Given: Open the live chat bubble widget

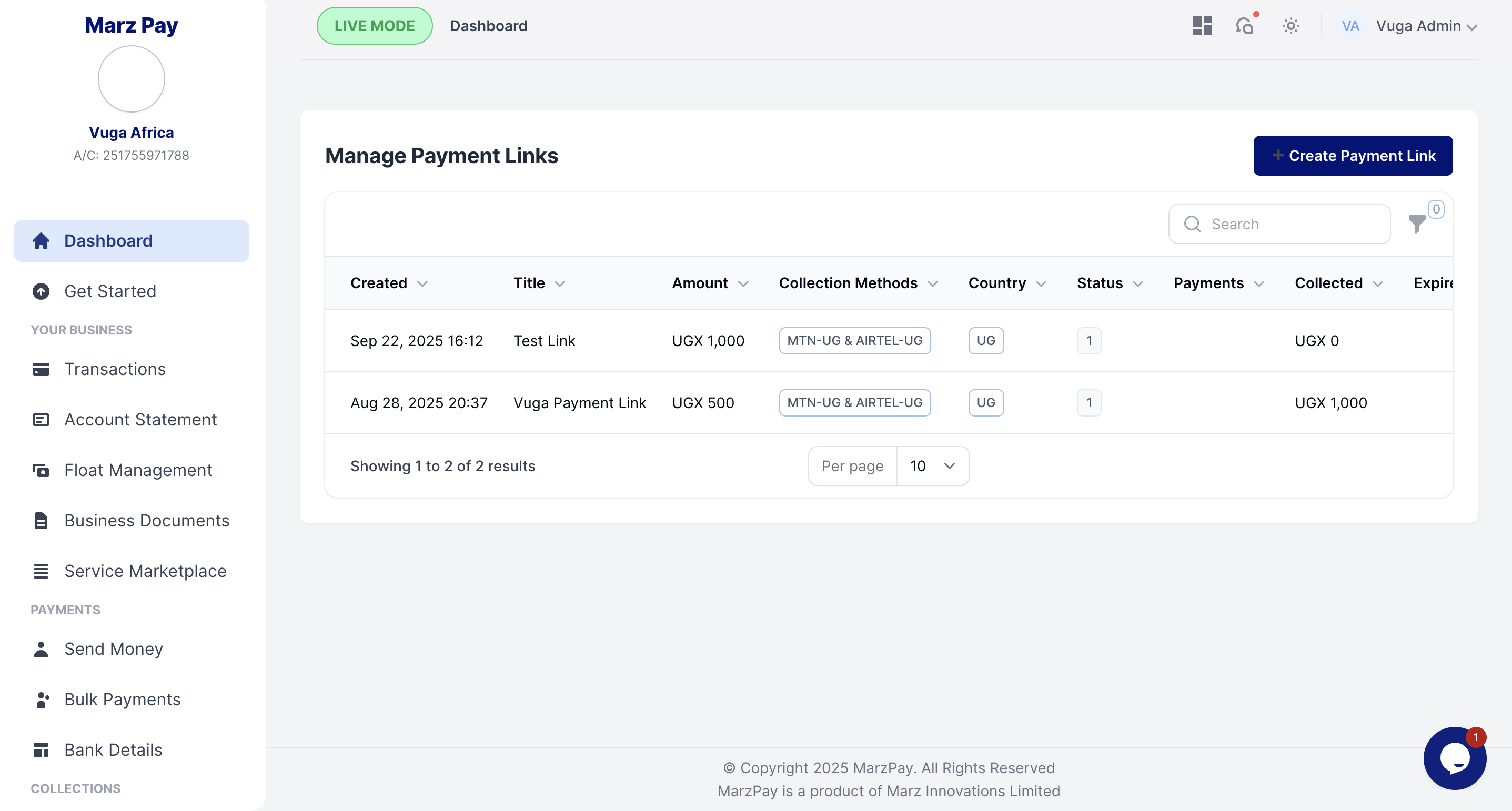Looking at the screenshot, I should click(1455, 758).
